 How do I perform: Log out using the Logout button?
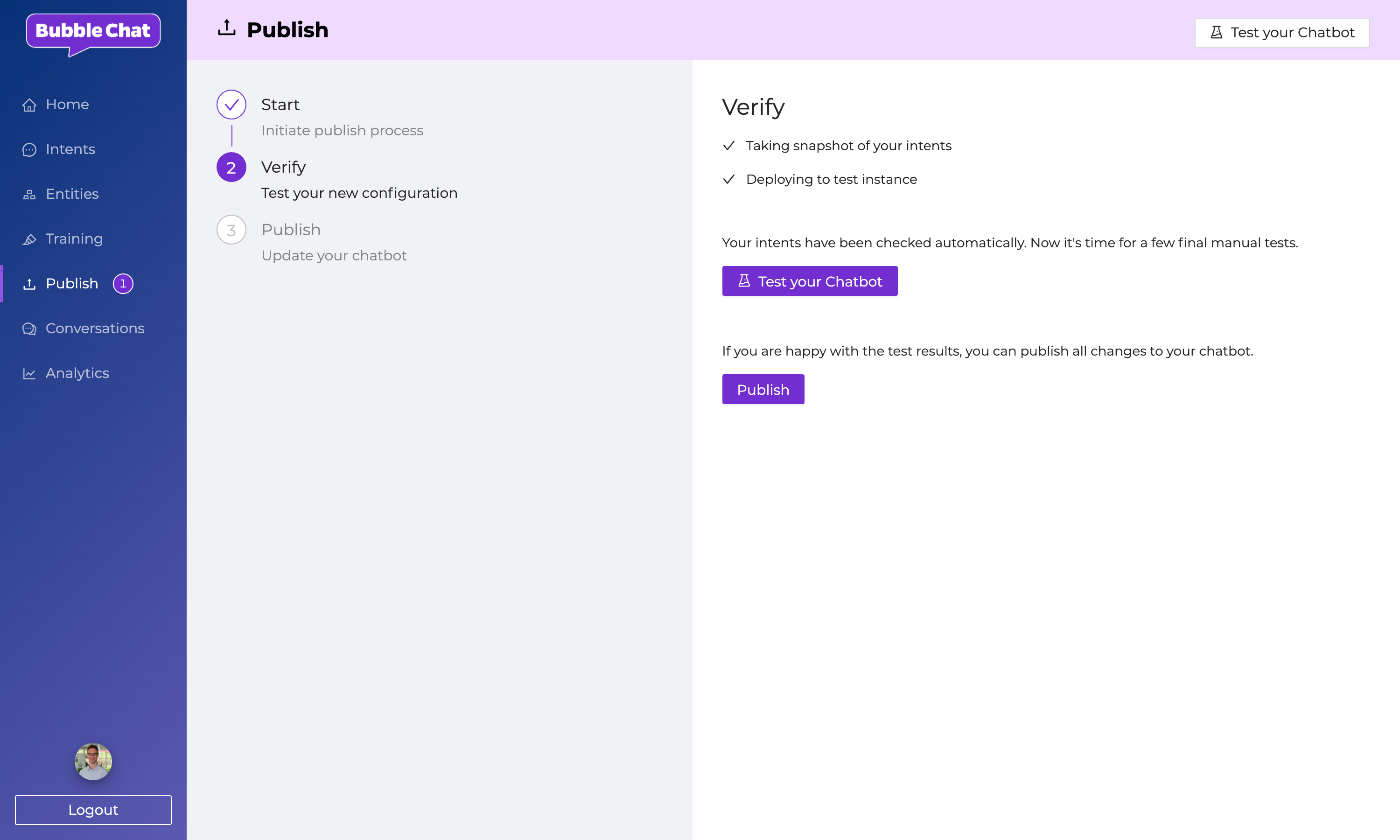coord(93,810)
